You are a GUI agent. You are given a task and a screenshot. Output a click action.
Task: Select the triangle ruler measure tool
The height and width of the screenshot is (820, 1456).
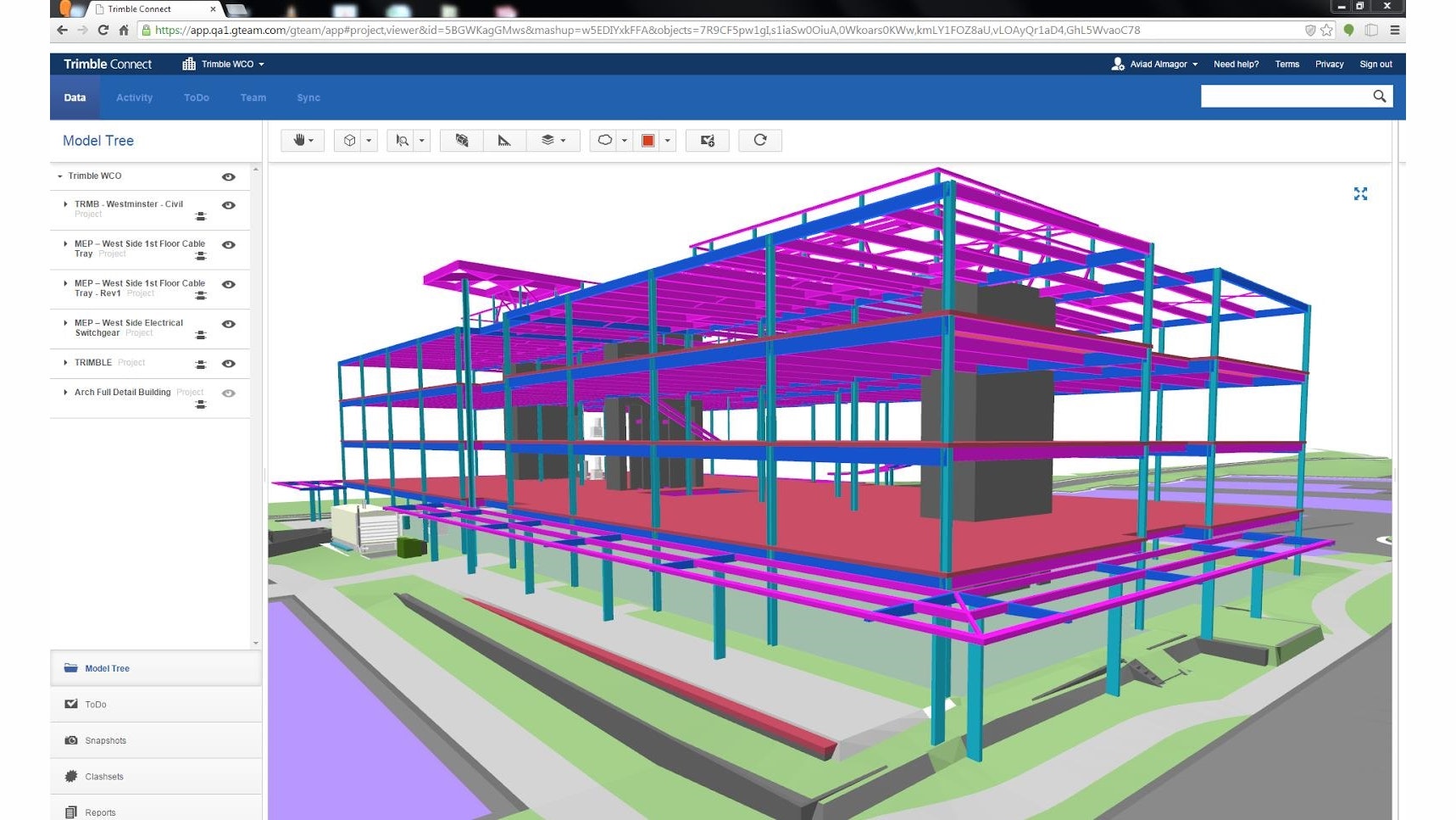[504, 141]
